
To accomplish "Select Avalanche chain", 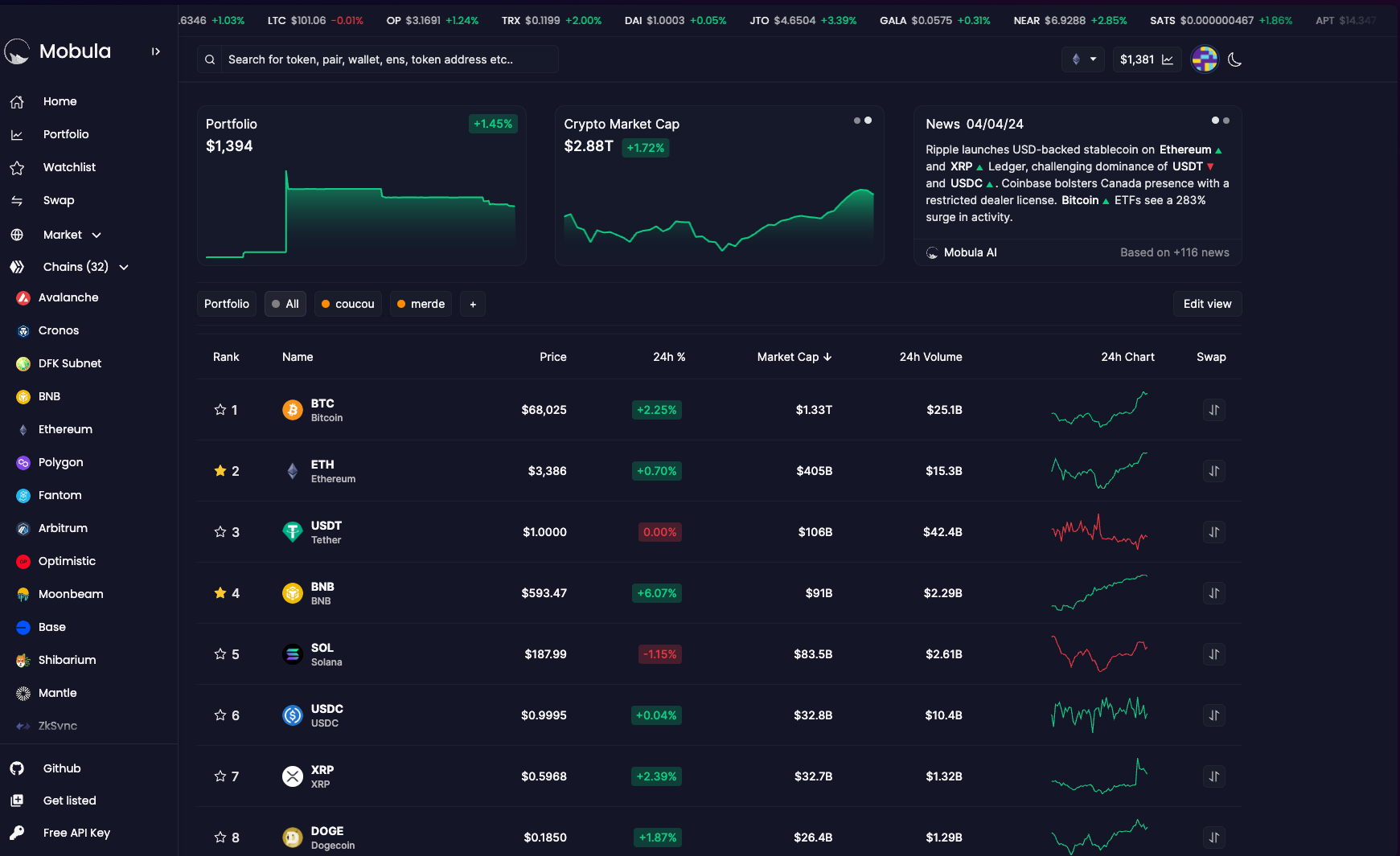I will pyautogui.click(x=68, y=297).
